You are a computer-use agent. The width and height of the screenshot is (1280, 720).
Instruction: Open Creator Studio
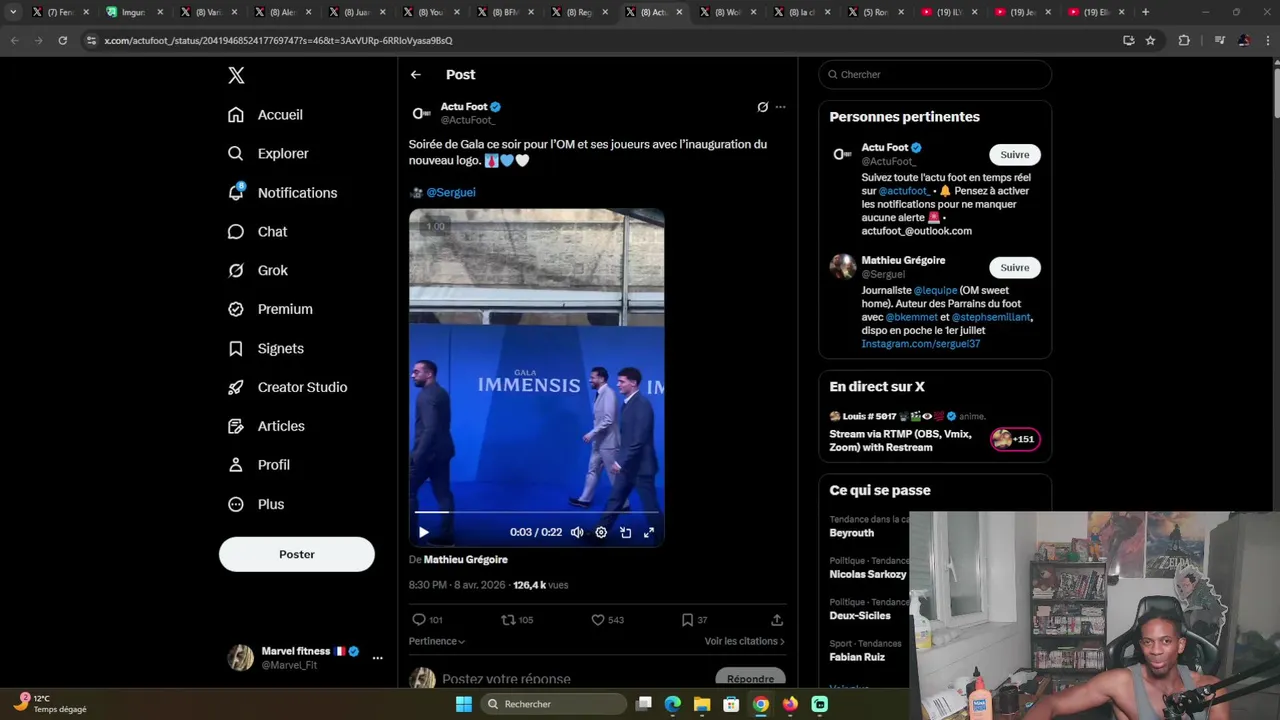click(x=287, y=388)
